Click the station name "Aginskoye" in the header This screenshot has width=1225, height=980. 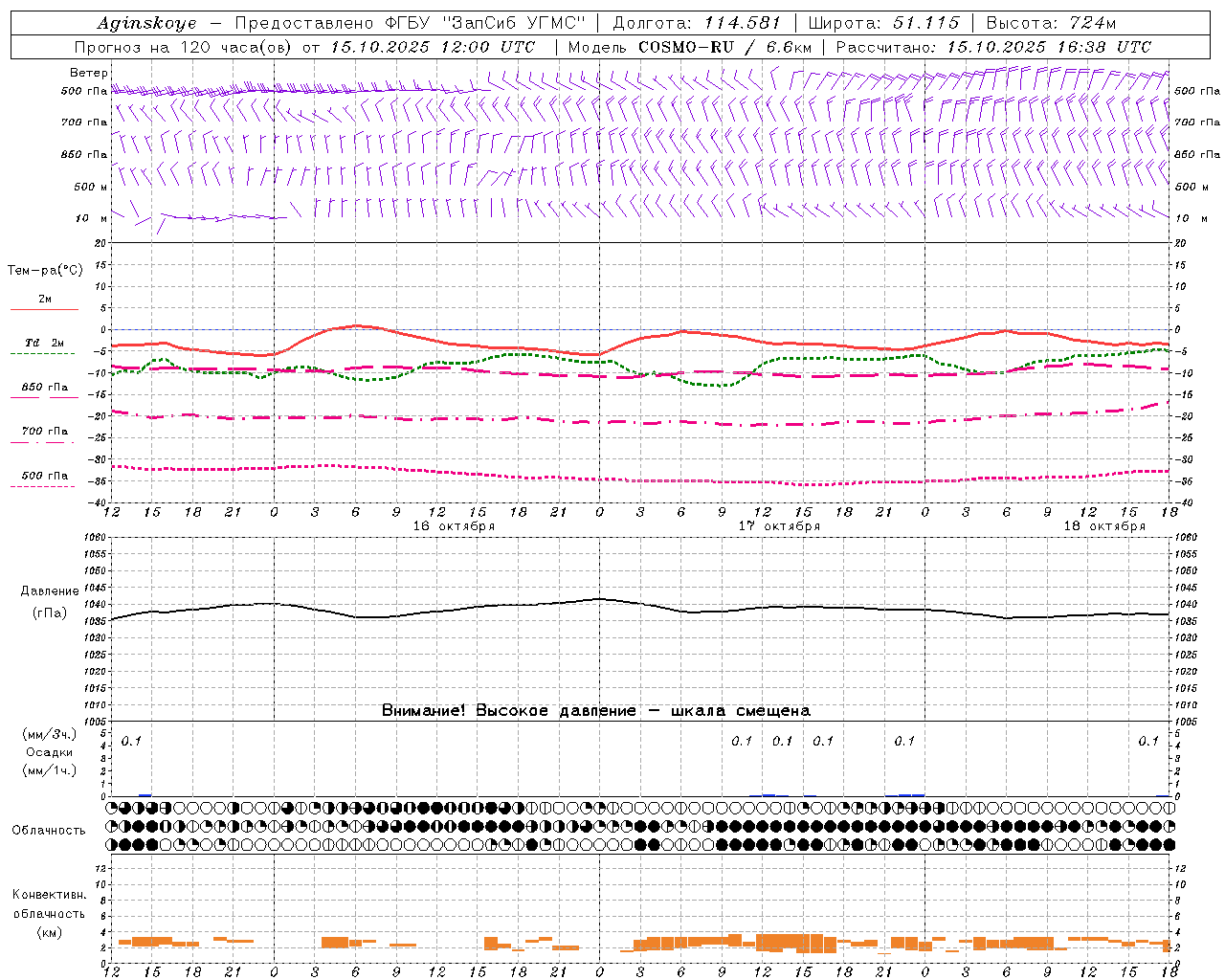pos(146,23)
